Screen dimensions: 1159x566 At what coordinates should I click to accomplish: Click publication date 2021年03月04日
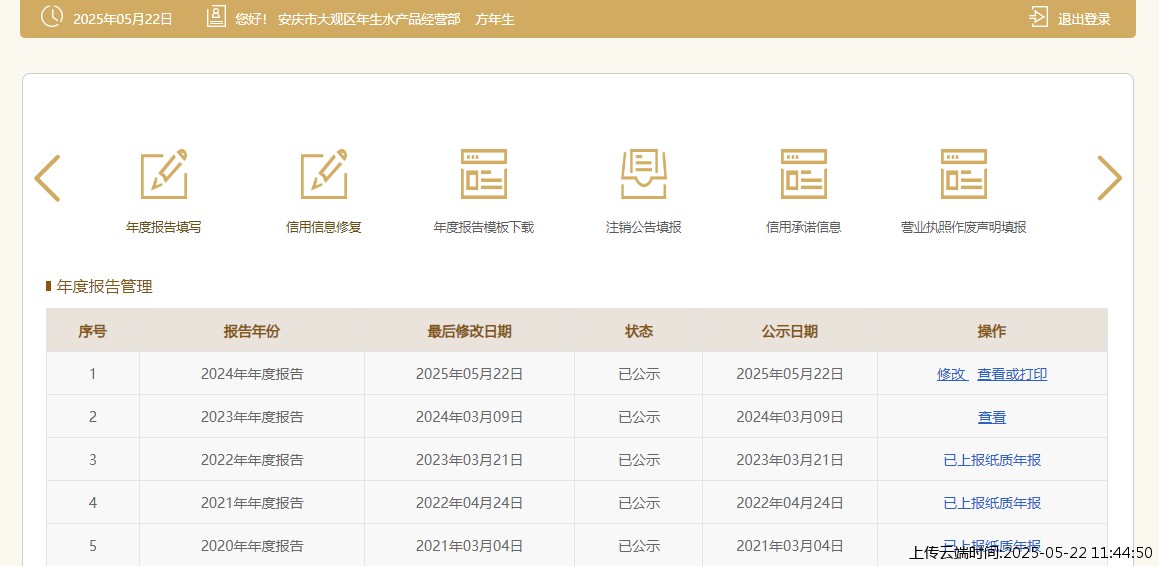789,545
